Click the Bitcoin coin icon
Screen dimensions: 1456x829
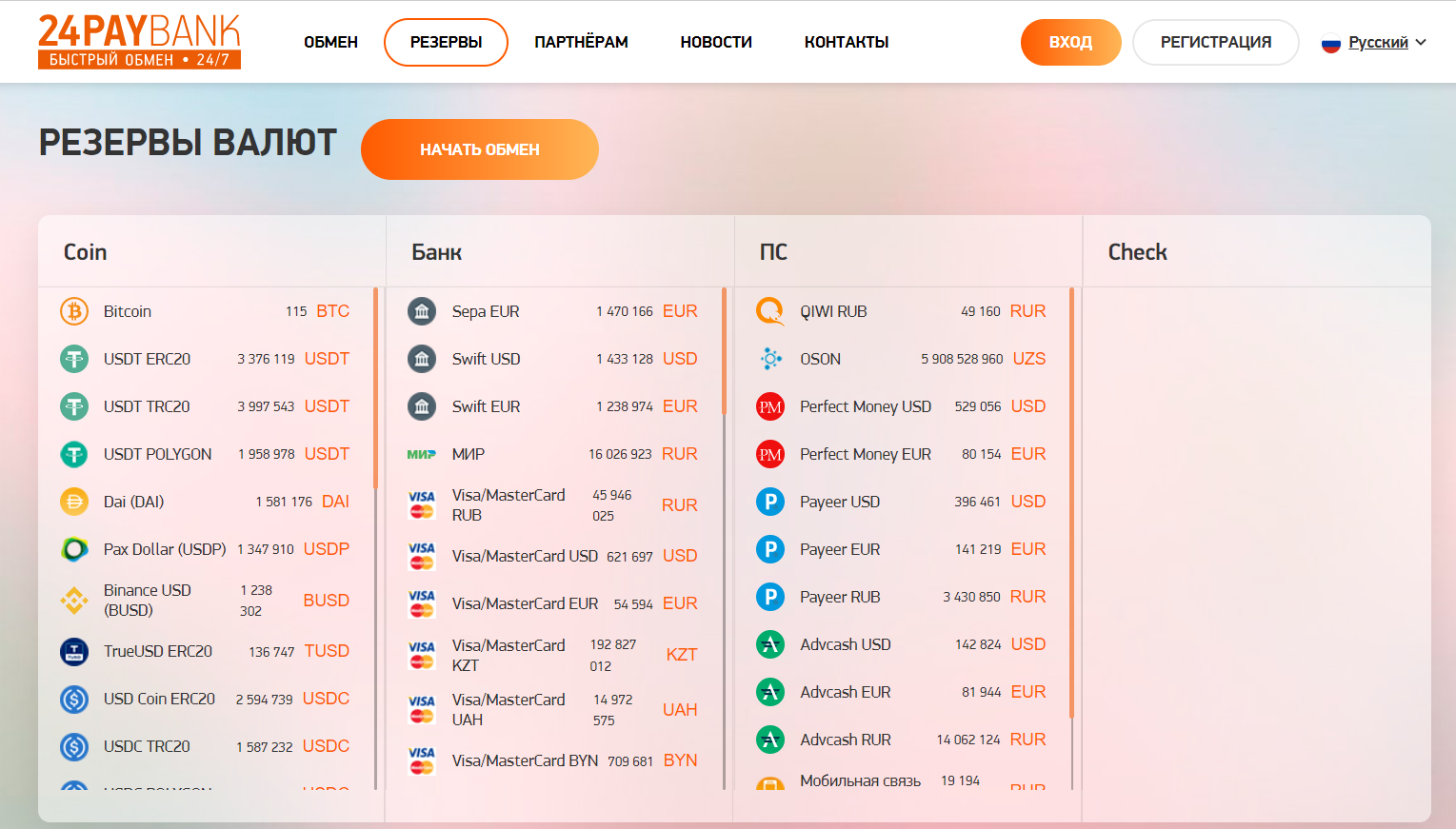tap(74, 311)
